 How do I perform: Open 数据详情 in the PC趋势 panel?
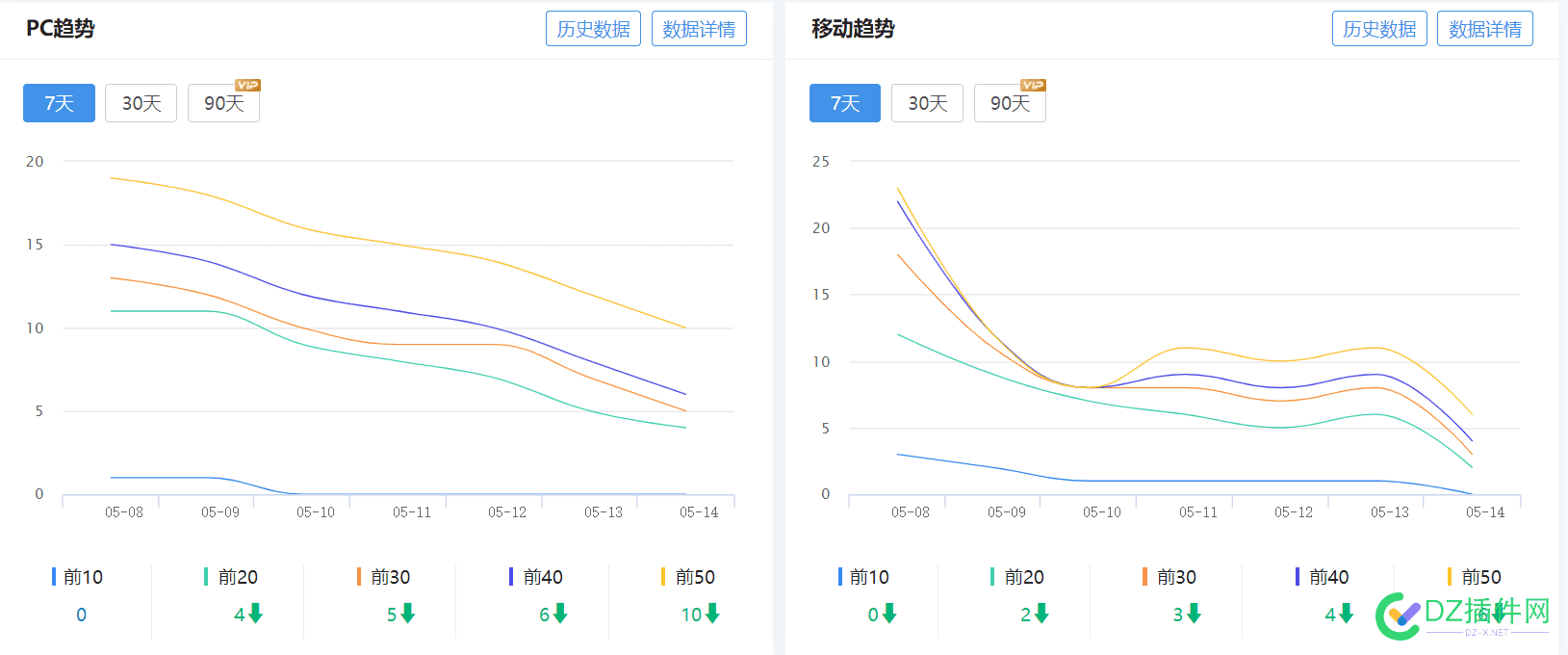[699, 28]
